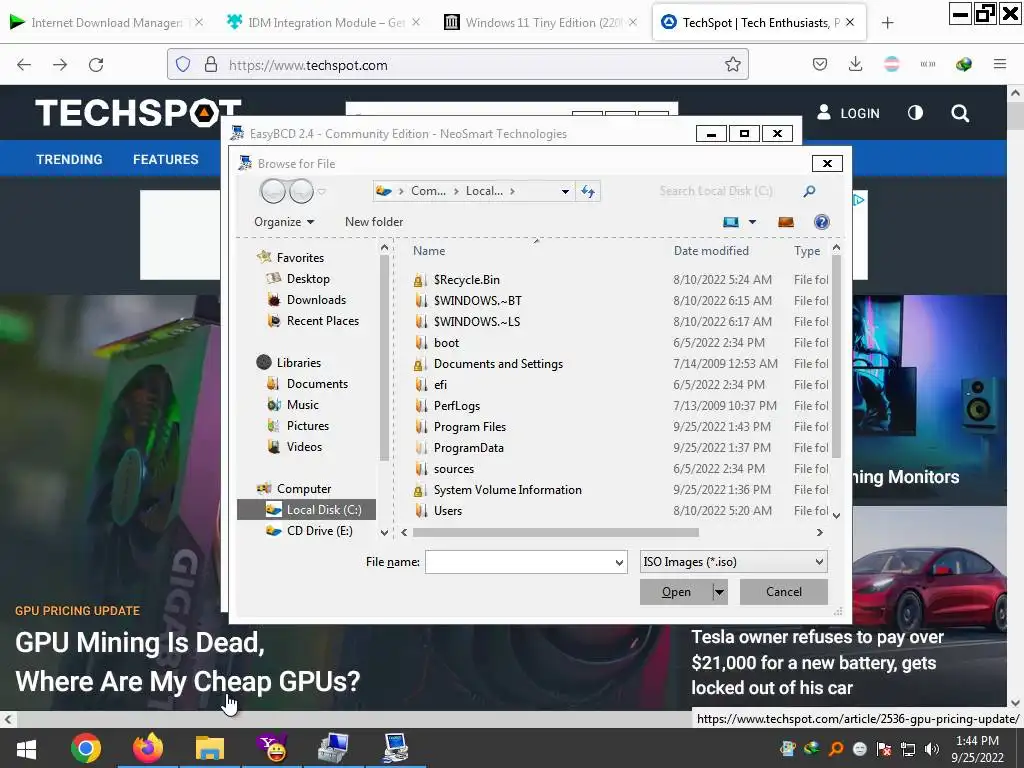Click the search magnifier in Browse dialog
This screenshot has width=1024, height=768.
[809, 191]
